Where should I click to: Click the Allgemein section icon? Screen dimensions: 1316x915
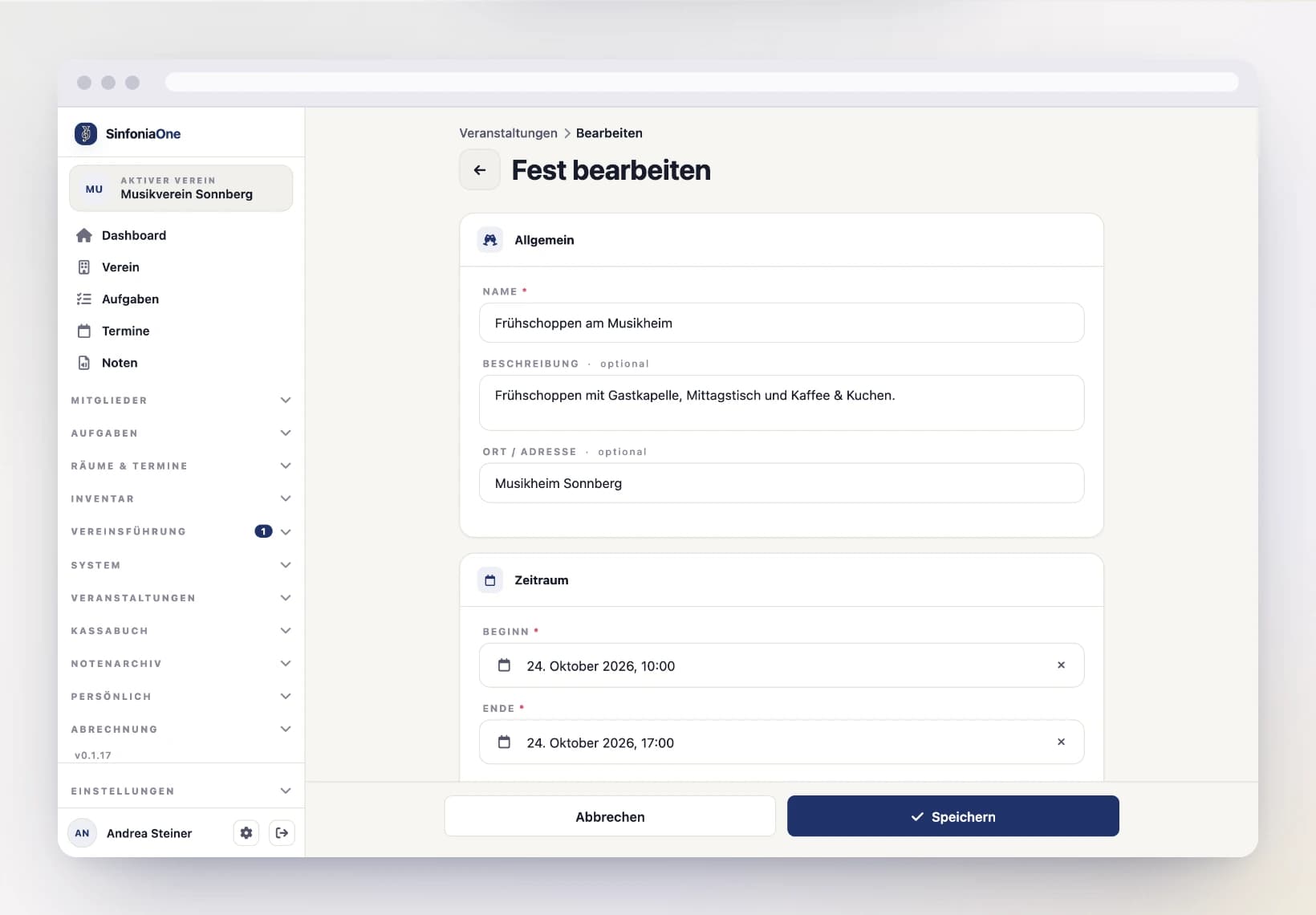(x=490, y=240)
